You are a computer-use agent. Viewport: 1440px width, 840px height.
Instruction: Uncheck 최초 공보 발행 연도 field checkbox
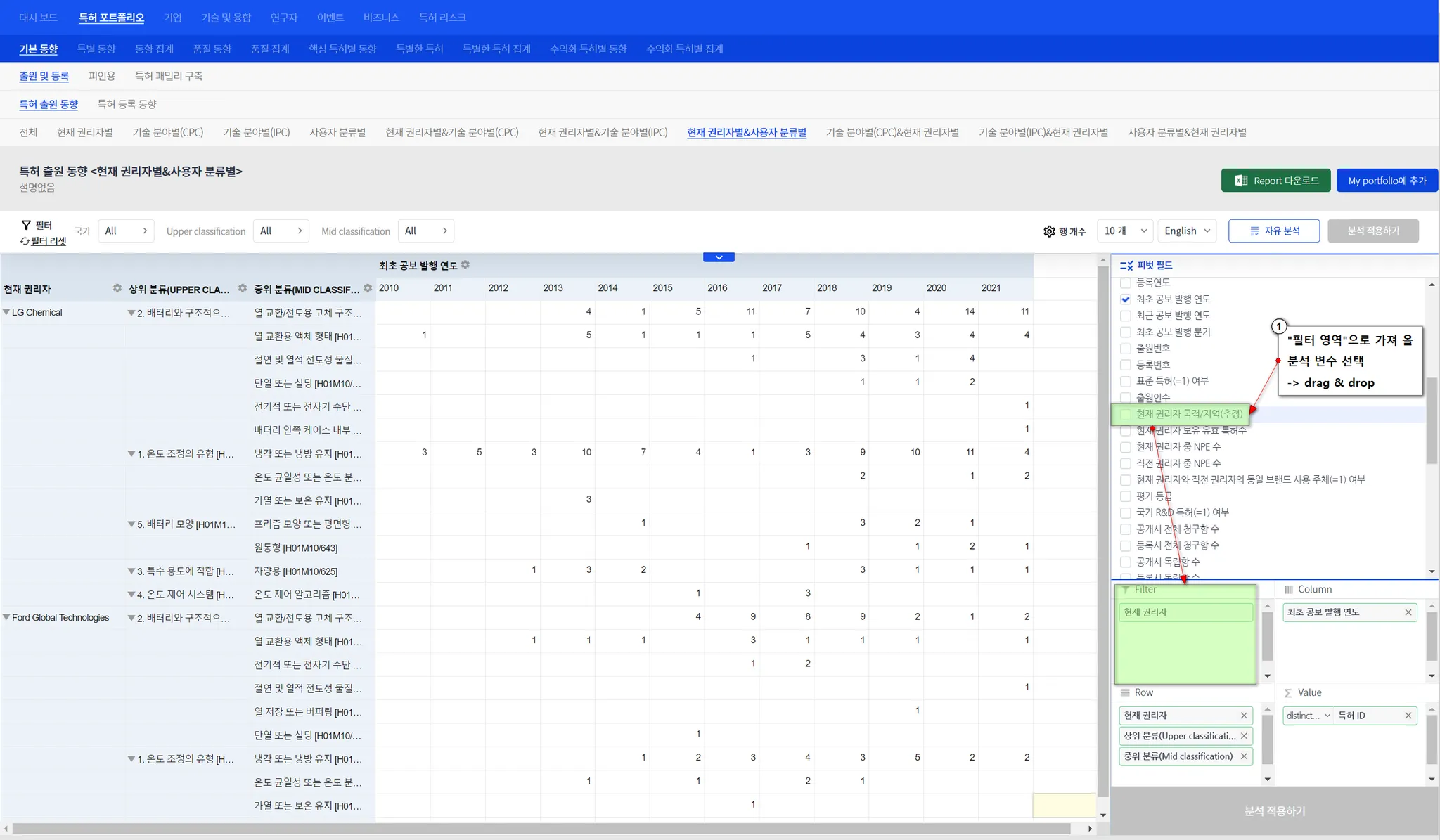click(x=1126, y=299)
